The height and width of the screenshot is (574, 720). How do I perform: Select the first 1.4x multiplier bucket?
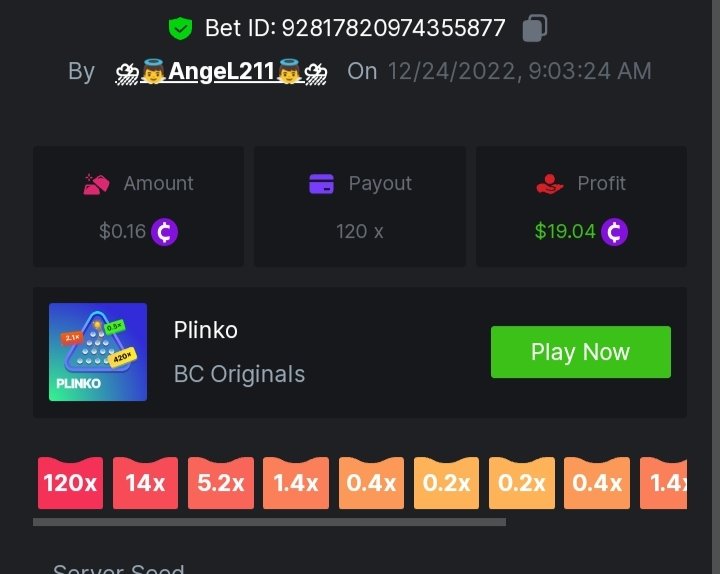tap(296, 483)
